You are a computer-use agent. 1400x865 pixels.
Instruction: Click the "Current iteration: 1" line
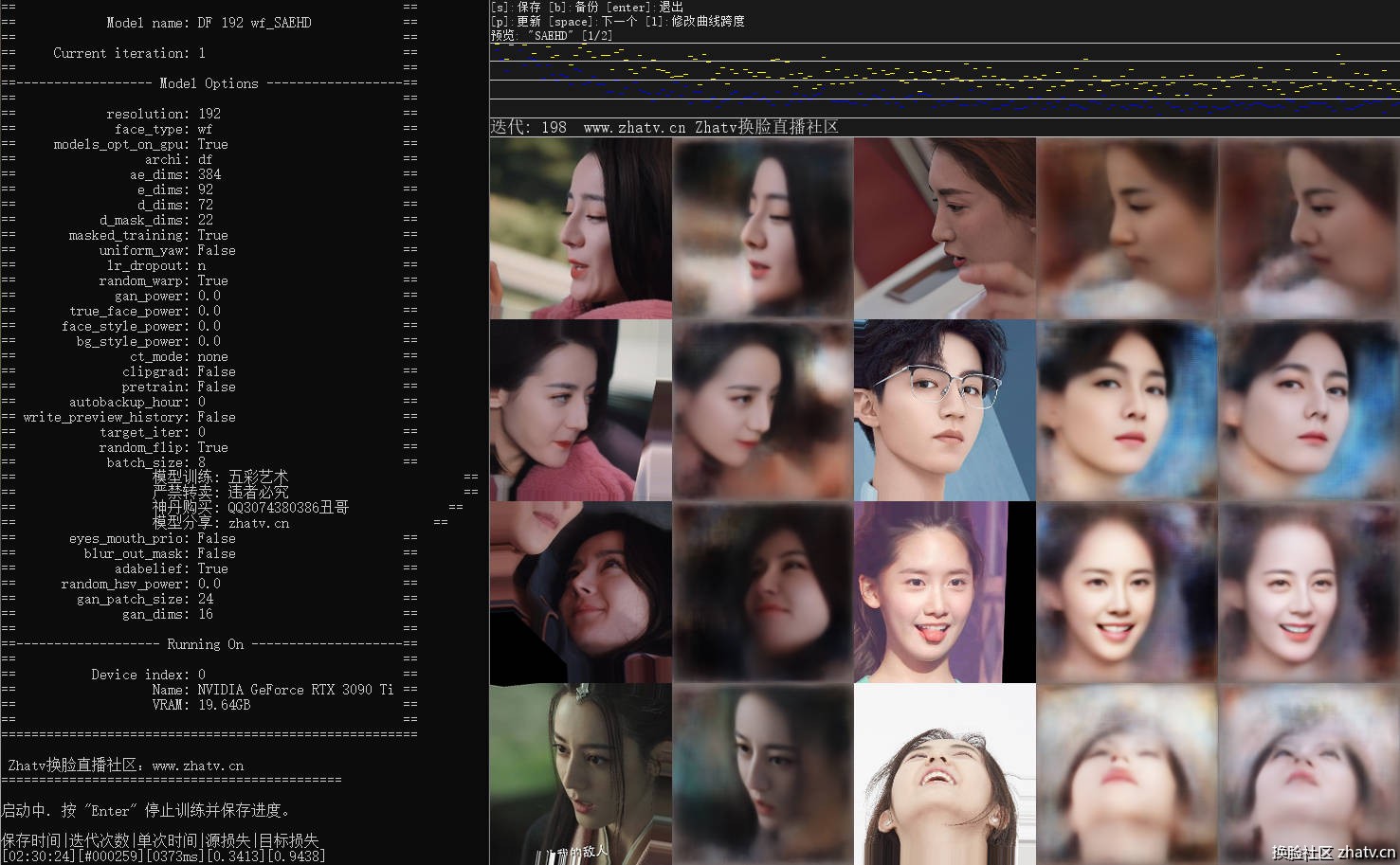coord(129,53)
